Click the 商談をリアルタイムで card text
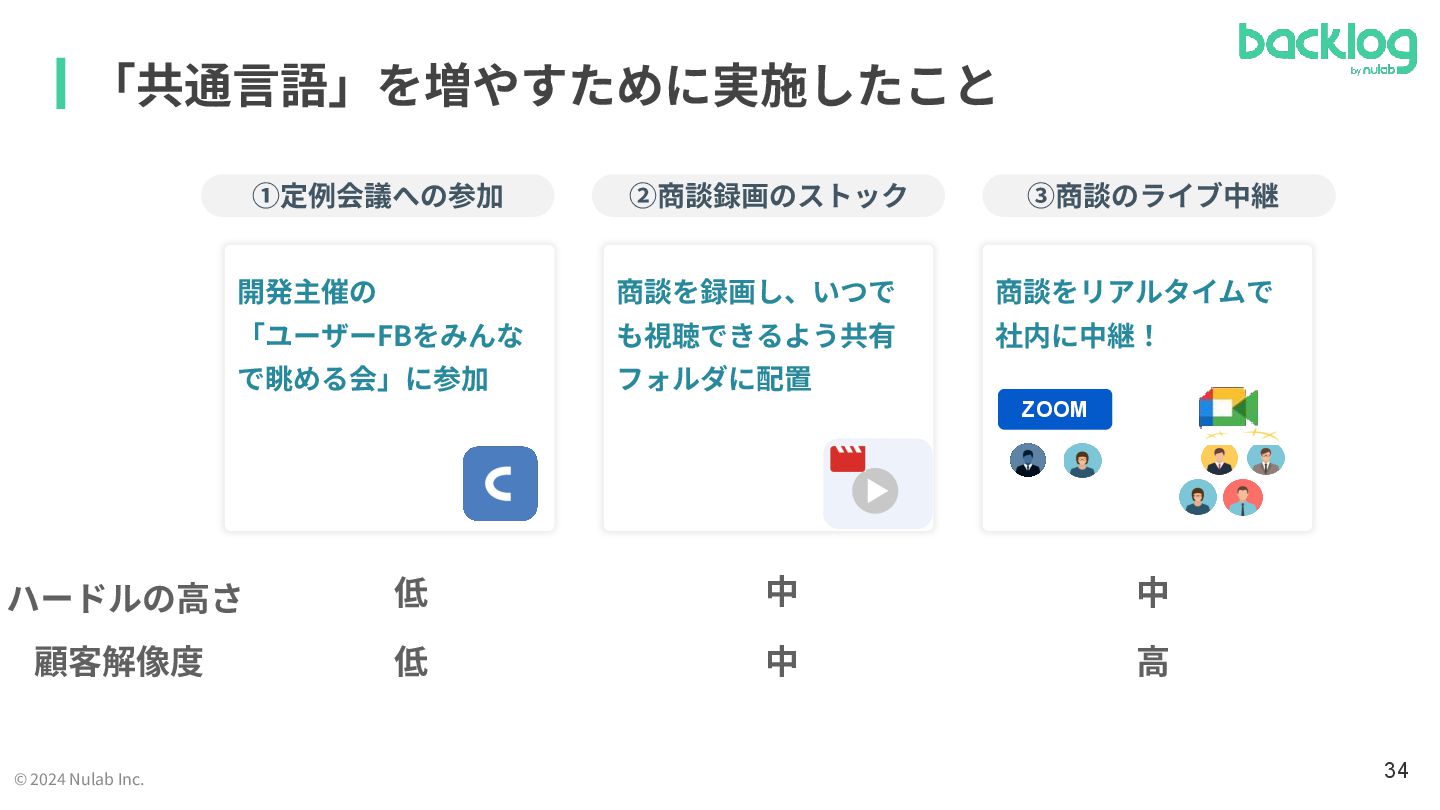This screenshot has width=1440, height=810. (1134, 314)
